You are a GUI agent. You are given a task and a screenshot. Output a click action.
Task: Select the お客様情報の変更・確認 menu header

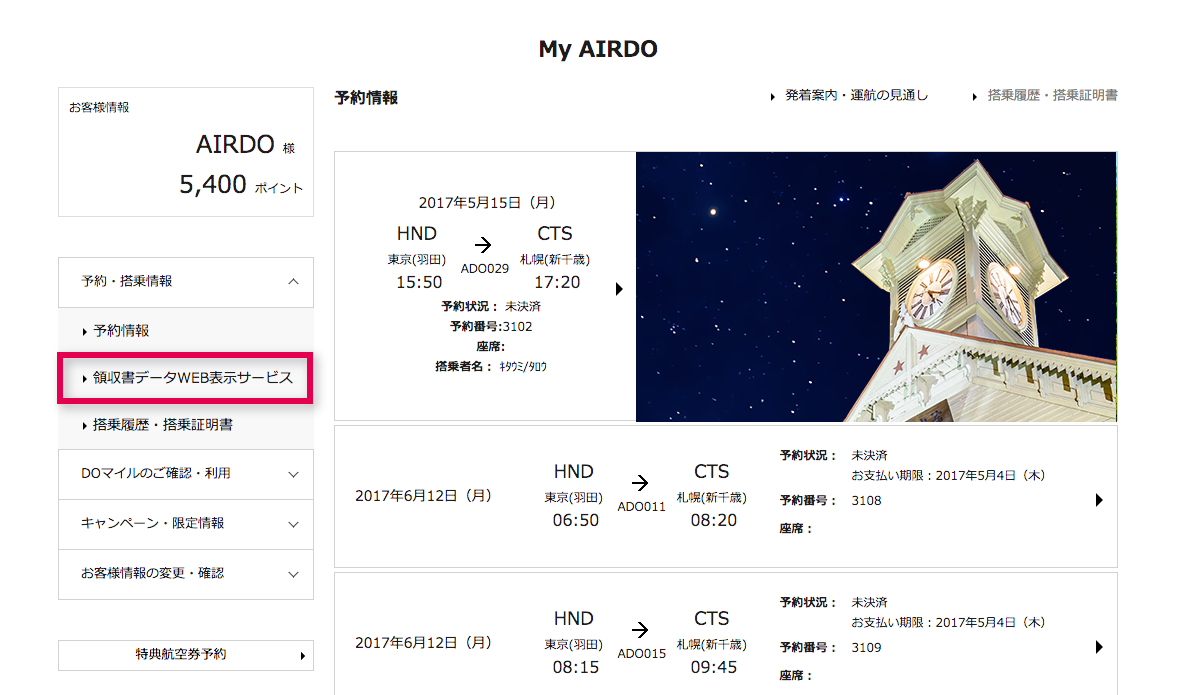[x=185, y=574]
